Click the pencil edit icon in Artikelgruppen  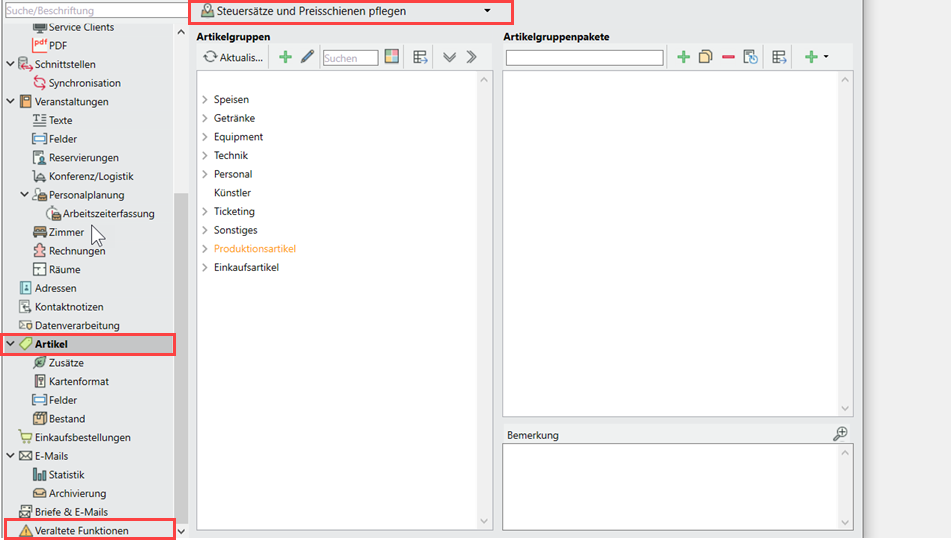click(307, 58)
